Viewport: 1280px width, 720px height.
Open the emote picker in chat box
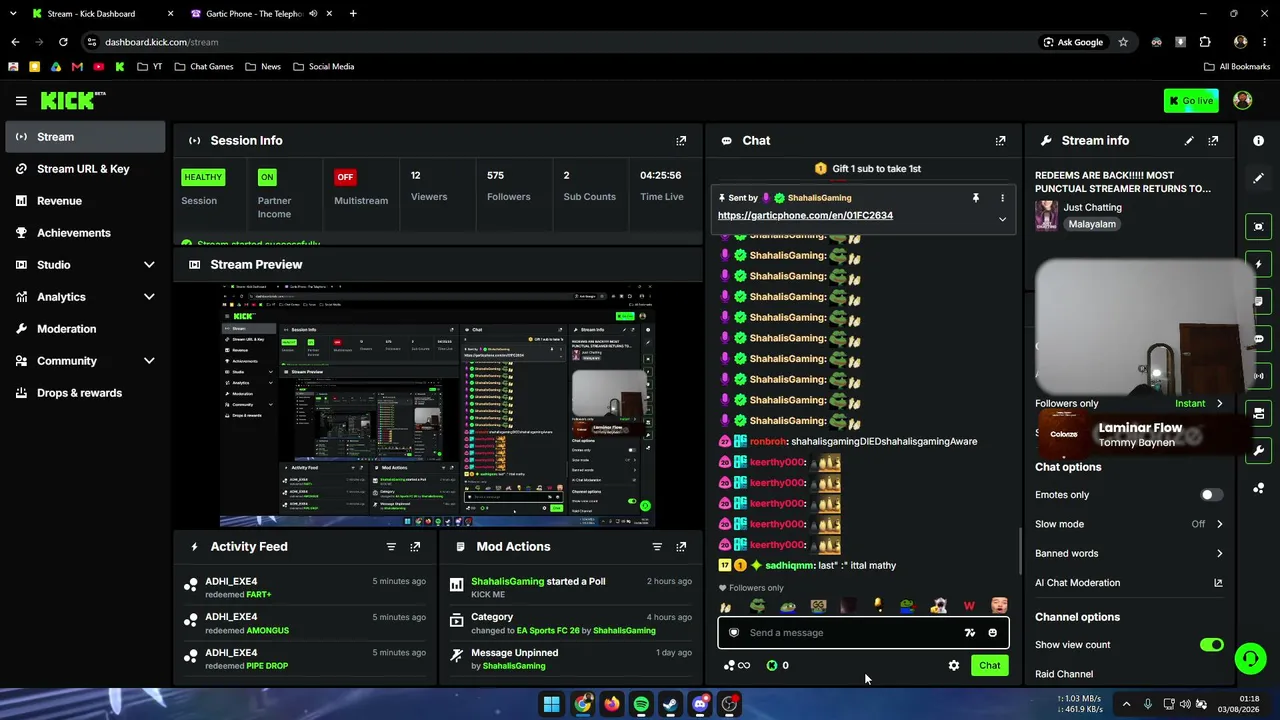[992, 633]
